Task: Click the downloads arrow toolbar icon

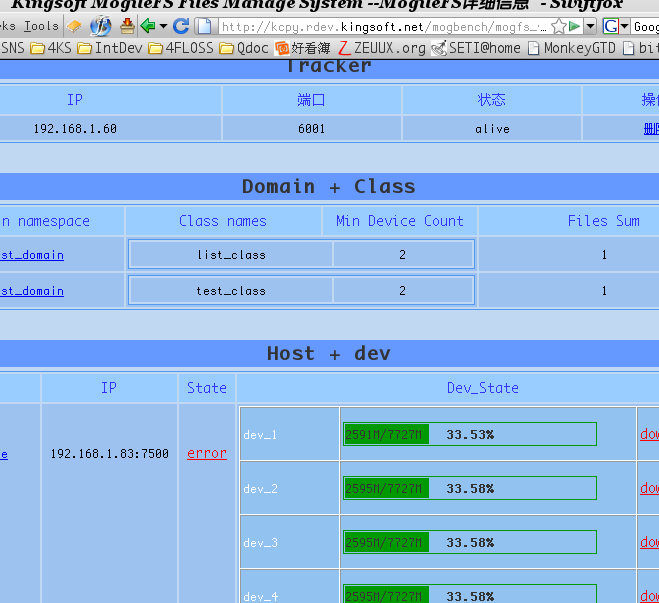Action: pyautogui.click(x=127, y=26)
